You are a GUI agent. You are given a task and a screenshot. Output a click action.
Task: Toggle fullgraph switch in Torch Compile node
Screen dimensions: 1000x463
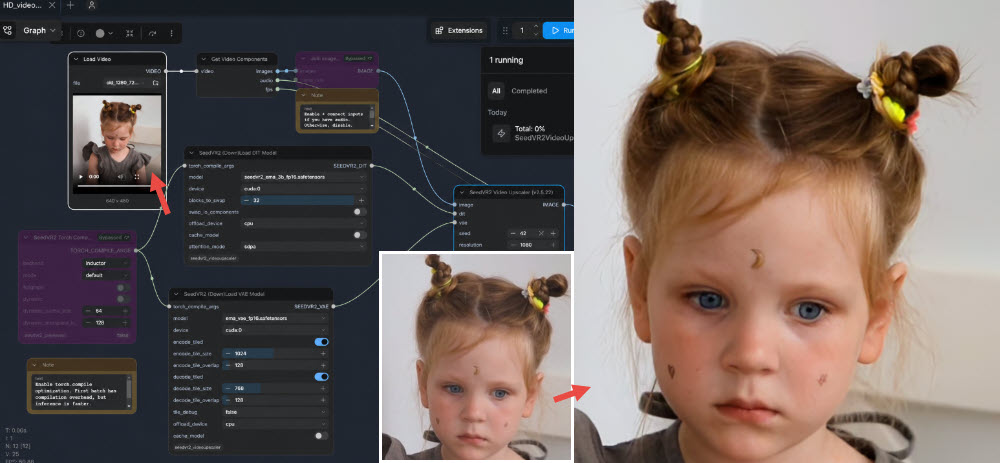(x=123, y=287)
